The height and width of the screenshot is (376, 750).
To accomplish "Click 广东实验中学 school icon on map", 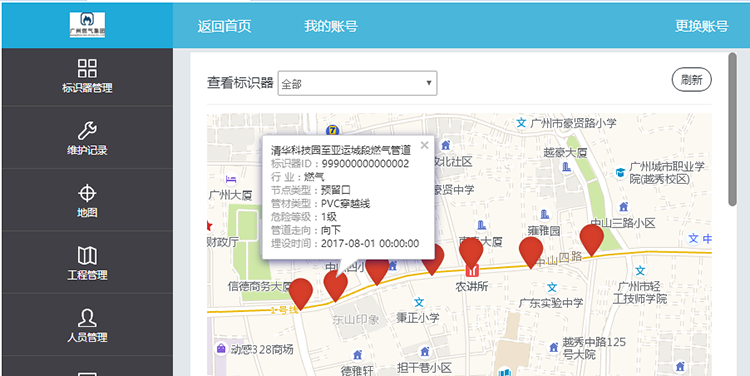I will coord(552,287).
